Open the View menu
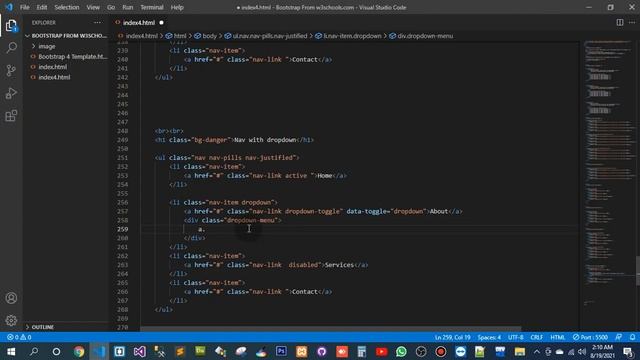The height and width of the screenshot is (360, 640). coord(93,7)
